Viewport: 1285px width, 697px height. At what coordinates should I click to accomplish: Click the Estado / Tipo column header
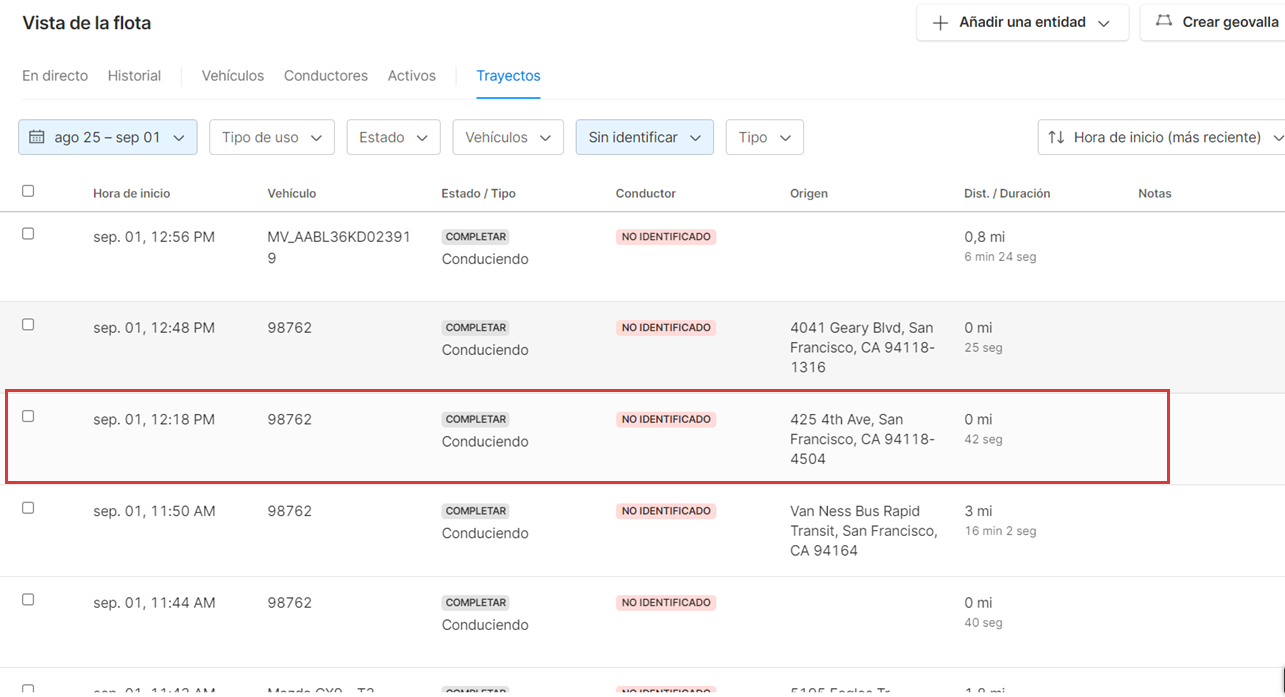point(479,194)
